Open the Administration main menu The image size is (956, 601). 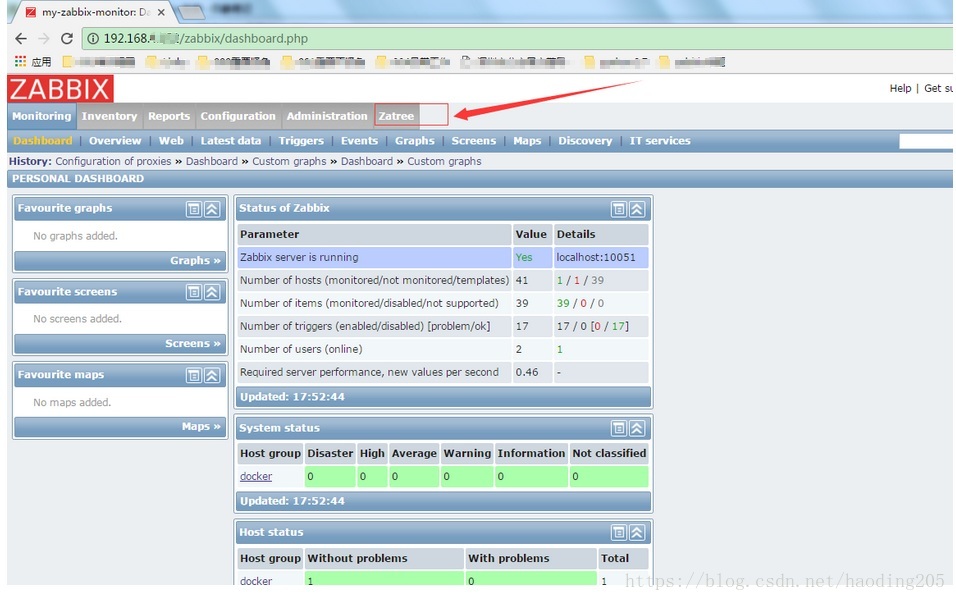pyautogui.click(x=327, y=116)
